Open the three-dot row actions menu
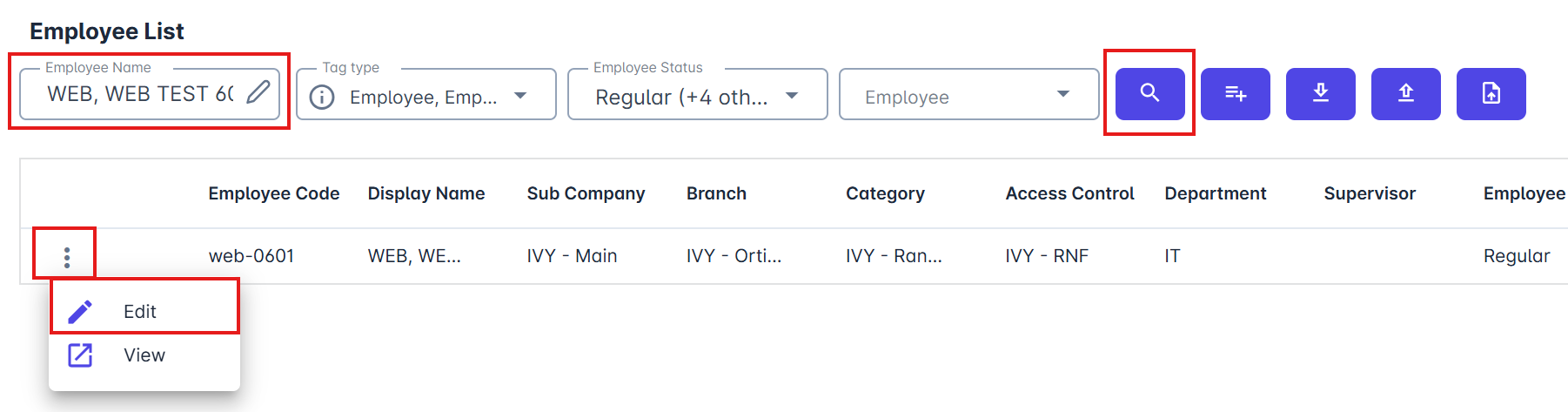This screenshot has width=1568, height=412. click(x=66, y=257)
